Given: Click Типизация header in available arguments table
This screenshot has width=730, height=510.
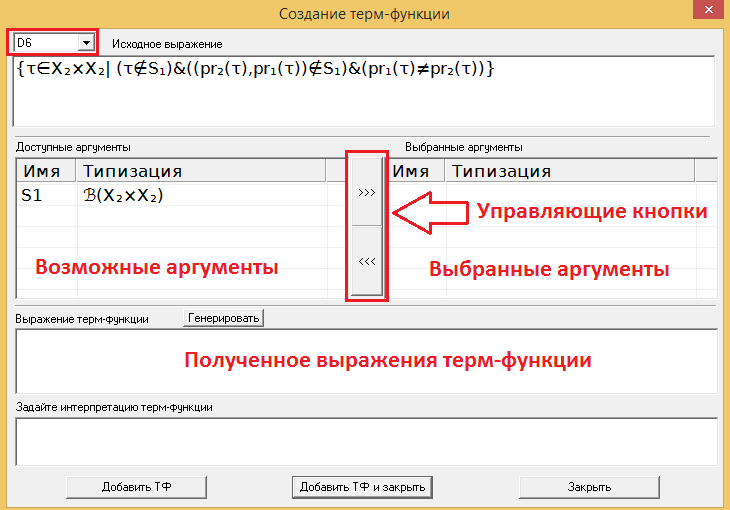Looking at the screenshot, I should [200, 171].
